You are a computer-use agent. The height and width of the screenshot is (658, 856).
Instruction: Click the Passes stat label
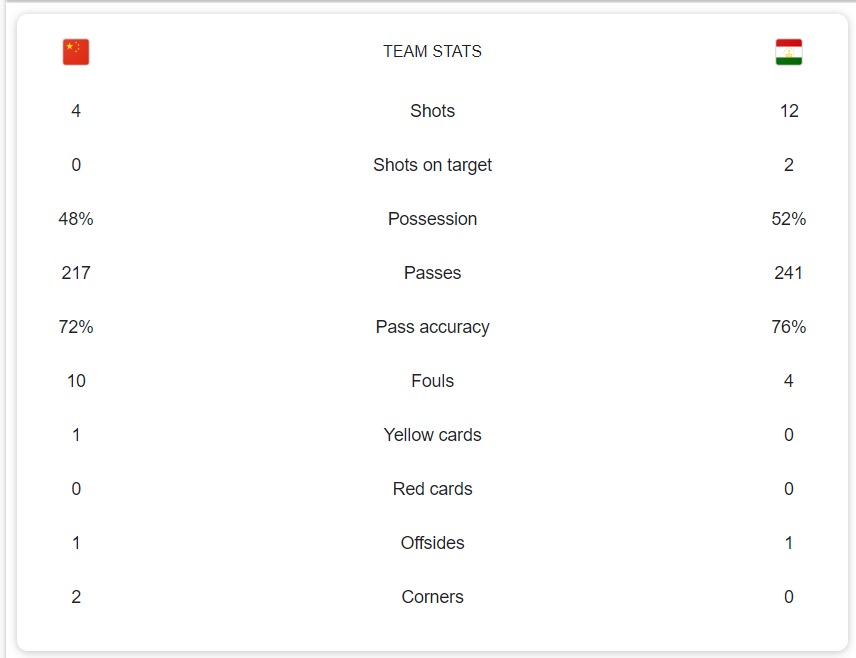pyautogui.click(x=432, y=273)
